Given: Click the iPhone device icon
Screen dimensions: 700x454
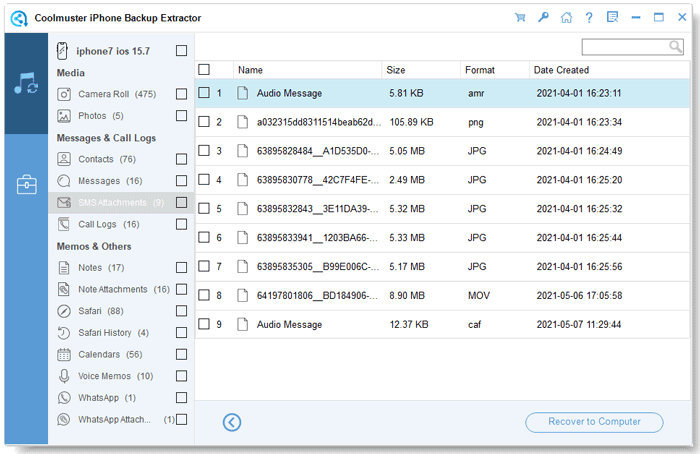Looking at the screenshot, I should pyautogui.click(x=62, y=50).
